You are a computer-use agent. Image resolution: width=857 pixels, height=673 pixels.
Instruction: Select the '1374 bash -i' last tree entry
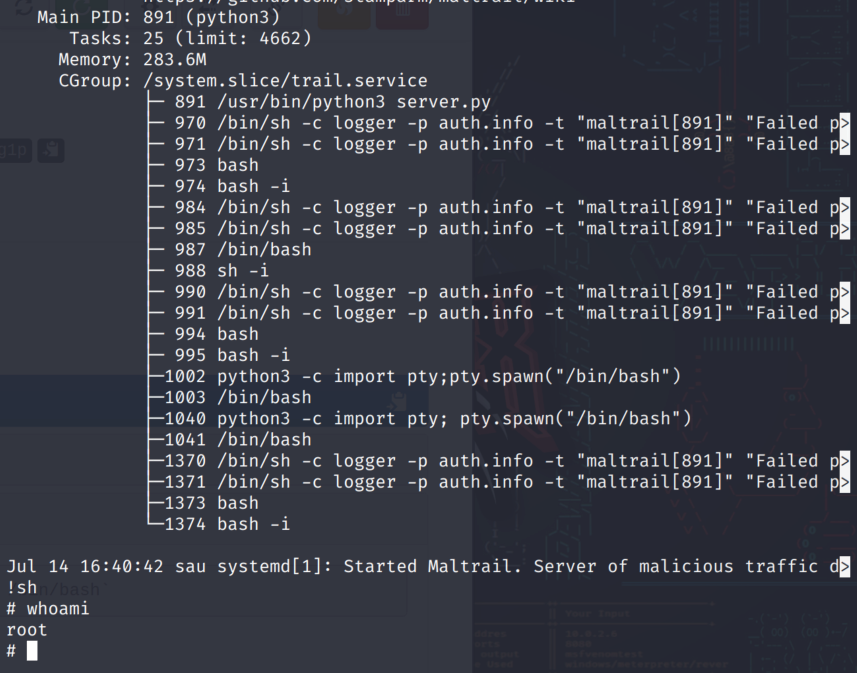227,524
